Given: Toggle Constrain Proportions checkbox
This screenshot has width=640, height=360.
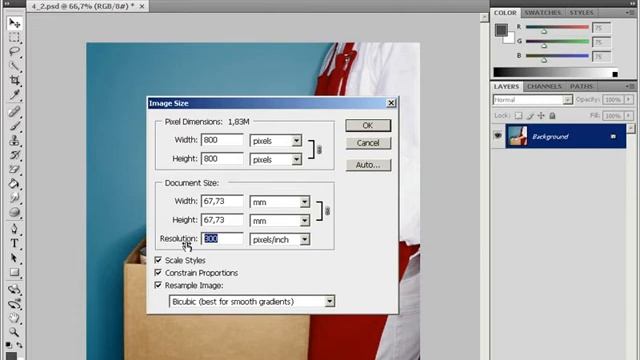Looking at the screenshot, I should click(x=158, y=272).
